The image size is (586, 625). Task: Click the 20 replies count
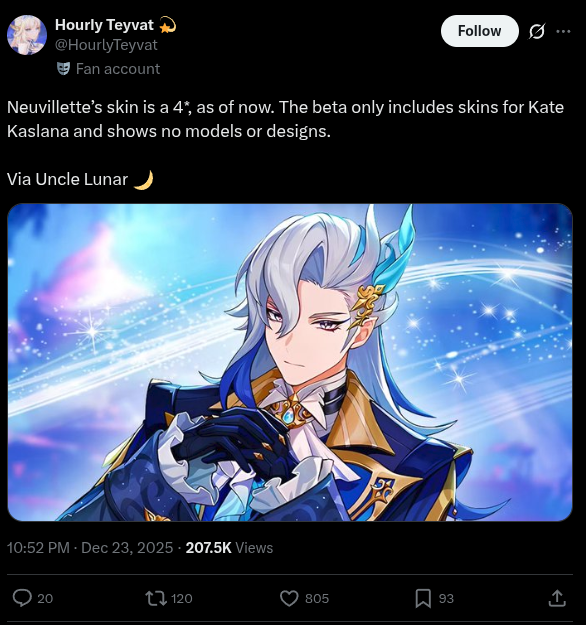coord(45,598)
